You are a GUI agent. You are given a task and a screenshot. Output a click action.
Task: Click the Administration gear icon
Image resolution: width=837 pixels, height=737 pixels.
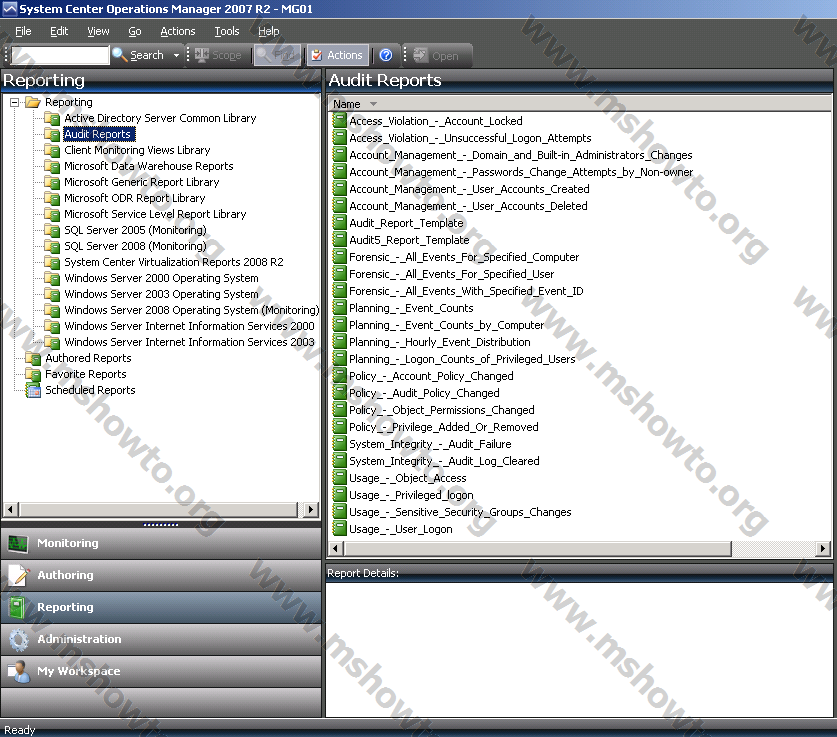coord(19,639)
